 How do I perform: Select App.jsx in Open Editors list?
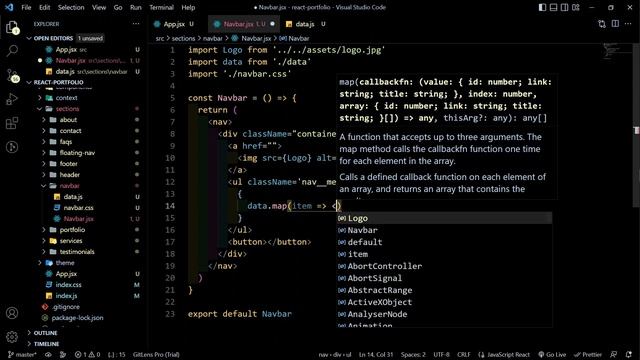tap(66, 50)
